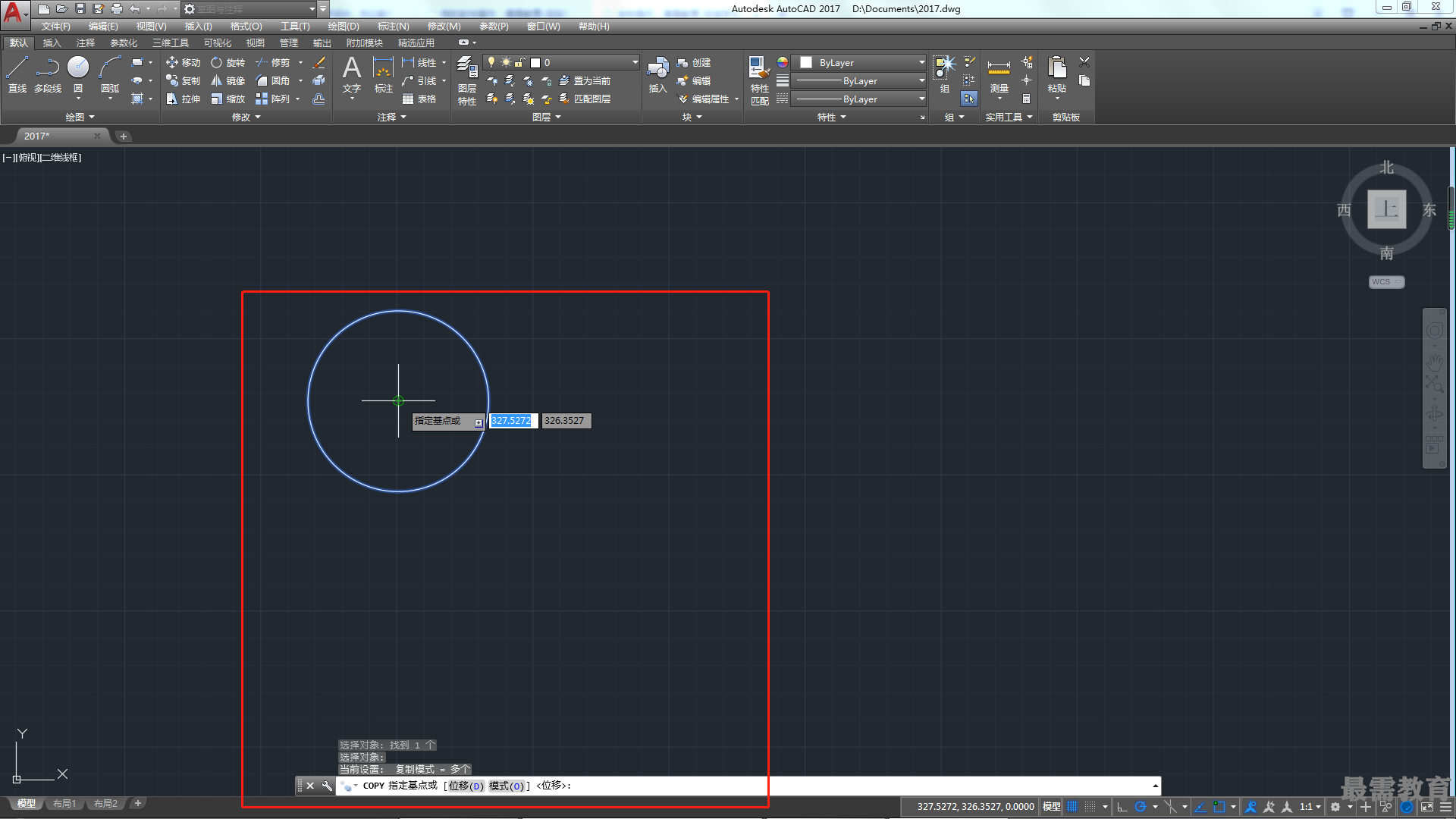The width and height of the screenshot is (1456, 819).
Task: Toggle polar tracking in status bar
Action: [x=1141, y=807]
